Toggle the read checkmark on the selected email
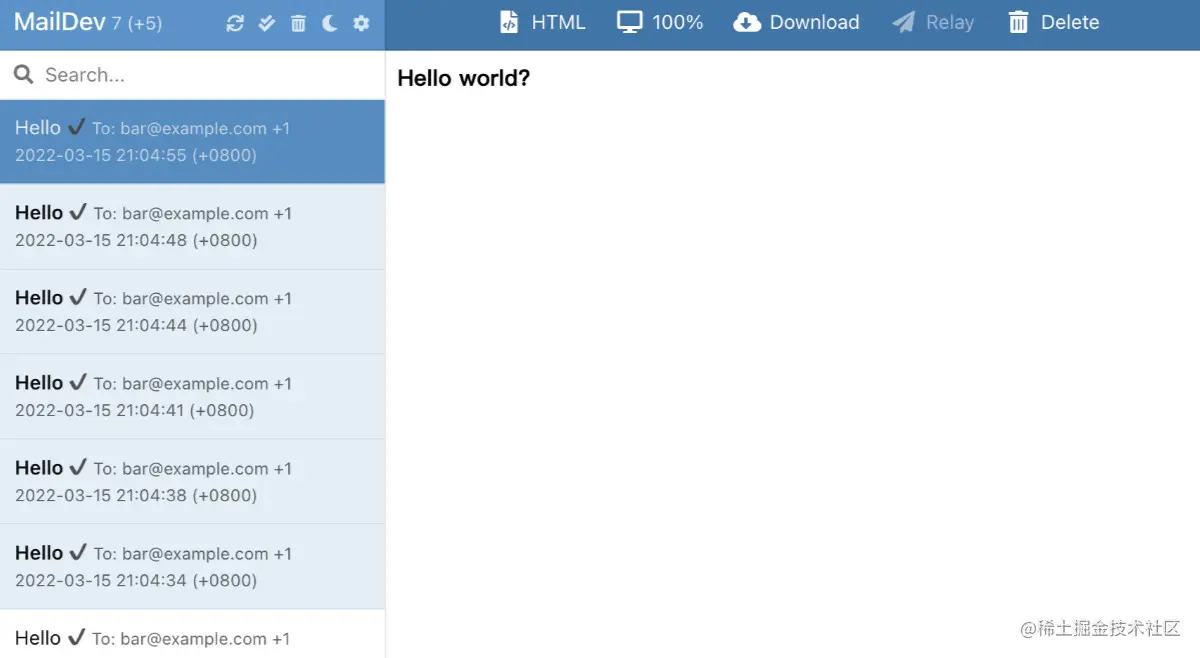1200x658 pixels. click(x=75, y=127)
